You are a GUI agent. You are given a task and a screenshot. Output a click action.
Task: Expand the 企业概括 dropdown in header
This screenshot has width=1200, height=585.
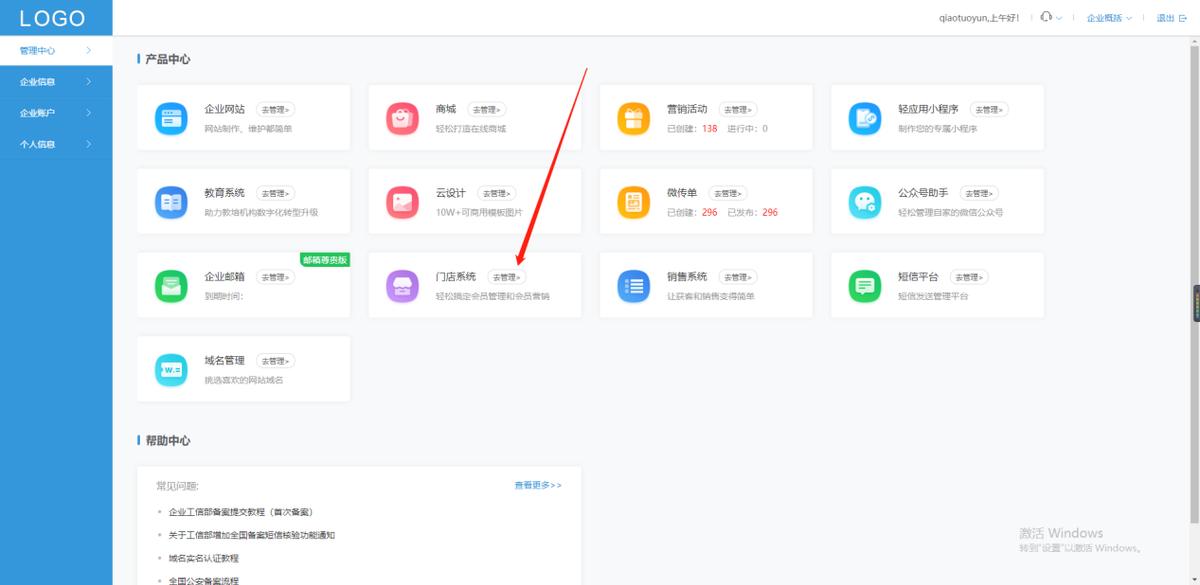pyautogui.click(x=1110, y=18)
